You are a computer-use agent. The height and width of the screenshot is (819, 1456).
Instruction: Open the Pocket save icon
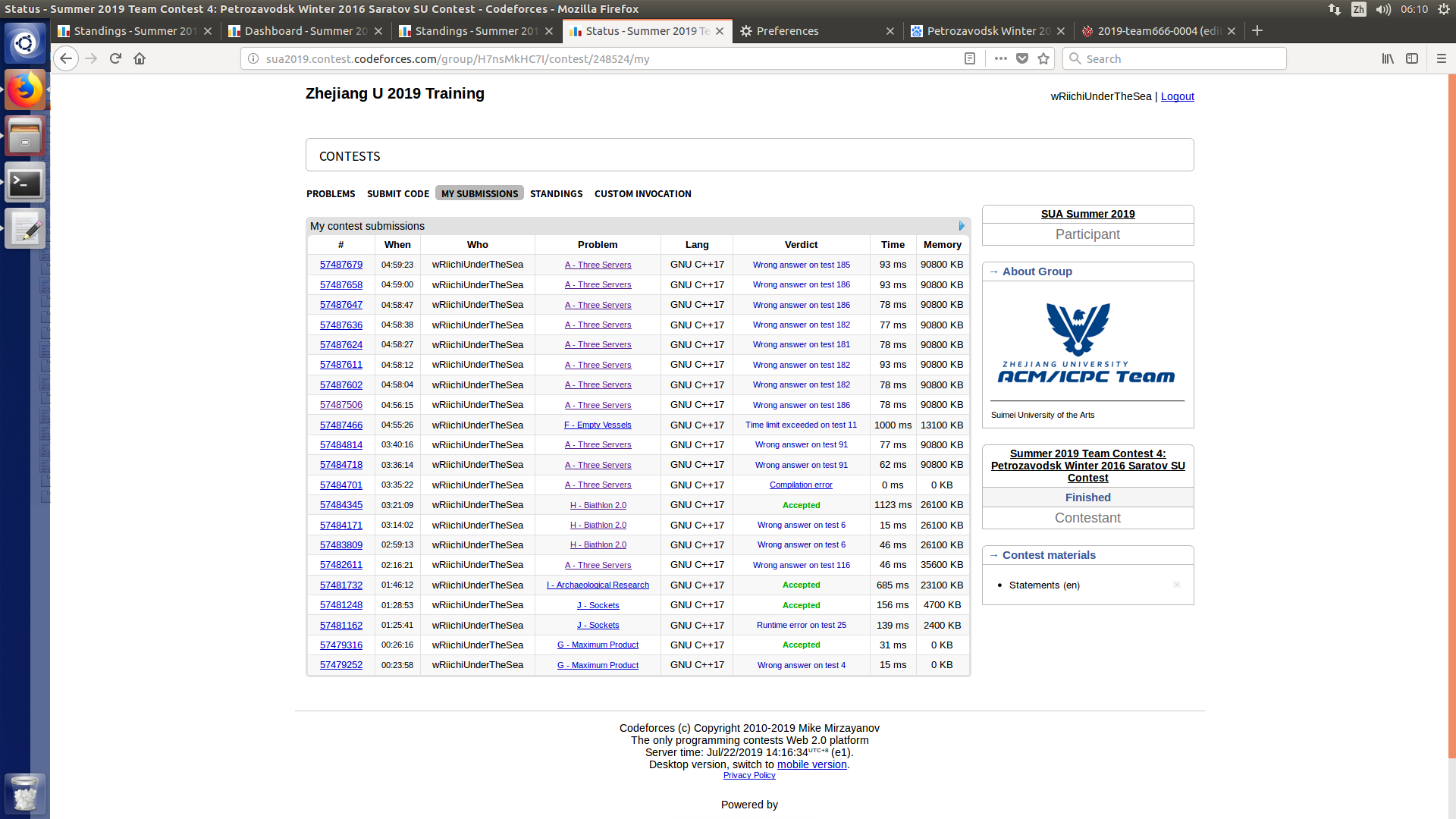click(1022, 58)
